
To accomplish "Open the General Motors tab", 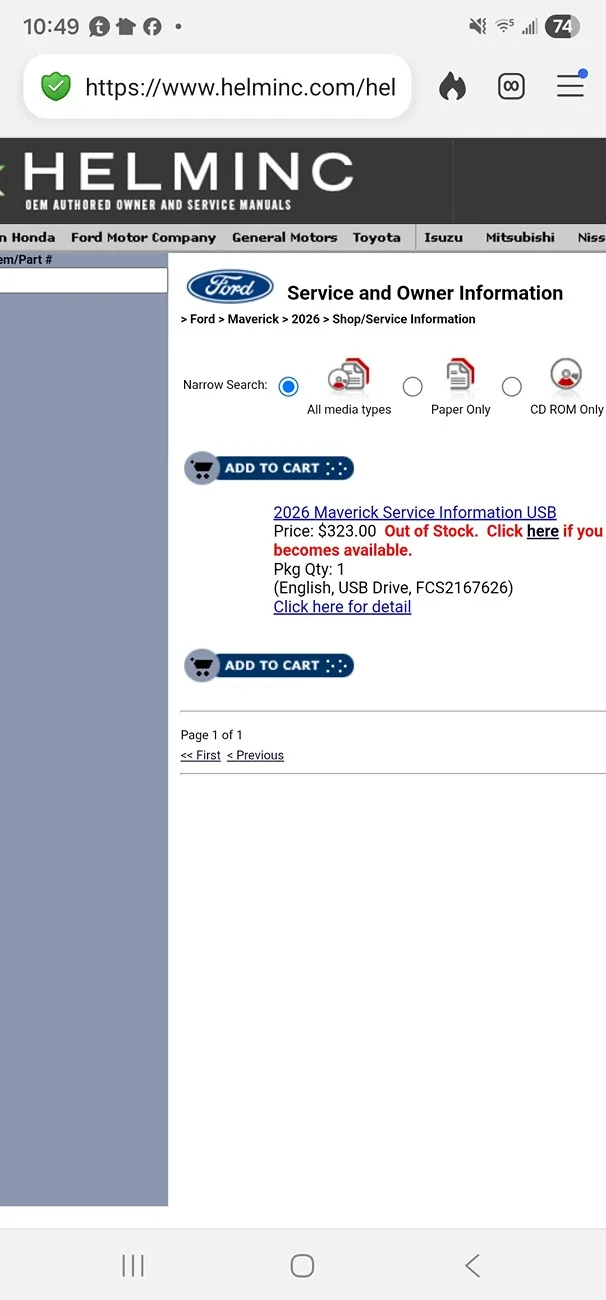I will point(285,238).
